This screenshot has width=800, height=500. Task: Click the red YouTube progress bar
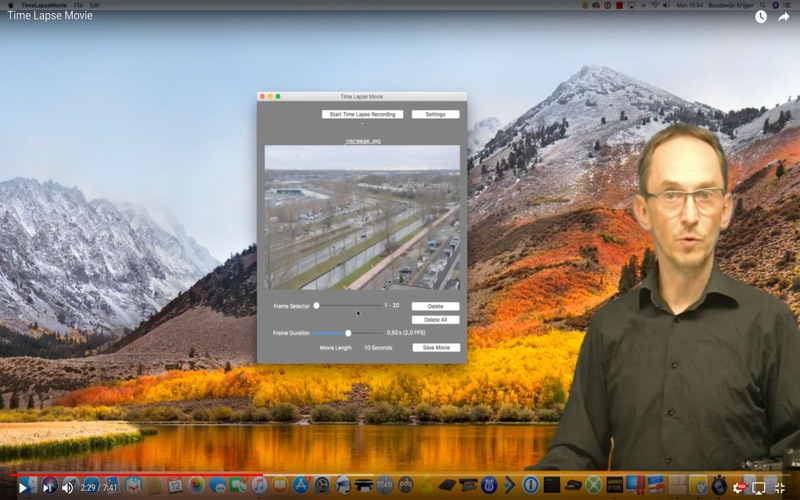tap(136, 475)
